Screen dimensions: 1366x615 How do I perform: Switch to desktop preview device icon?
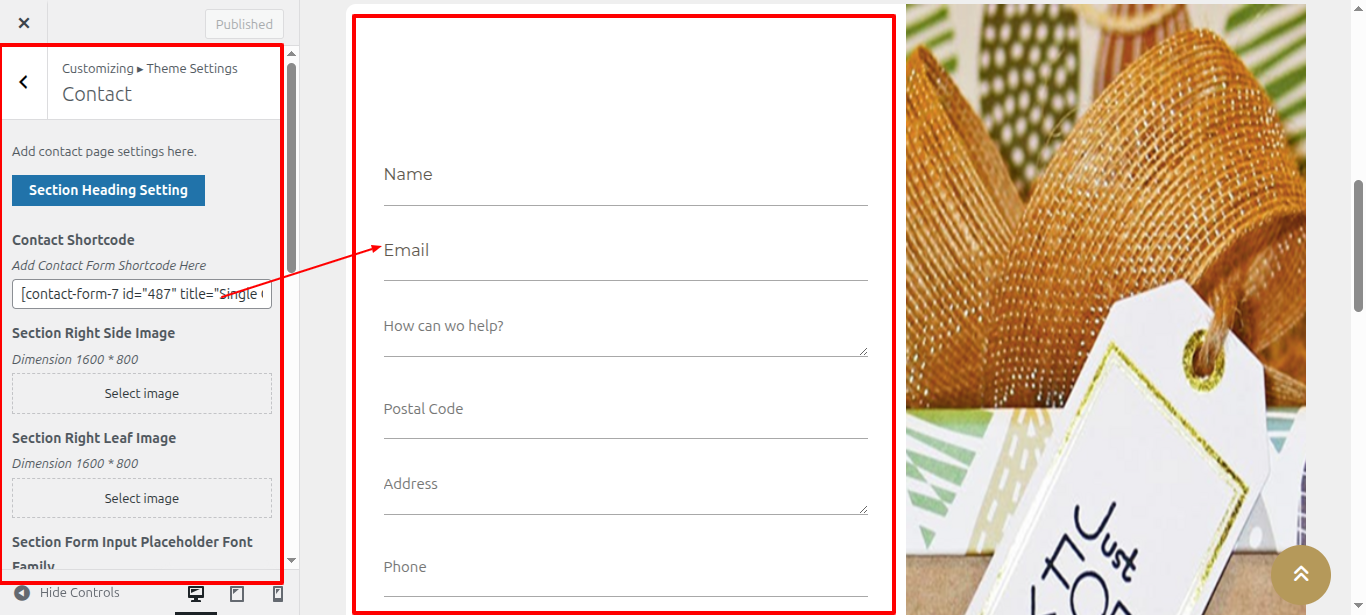[x=196, y=594]
